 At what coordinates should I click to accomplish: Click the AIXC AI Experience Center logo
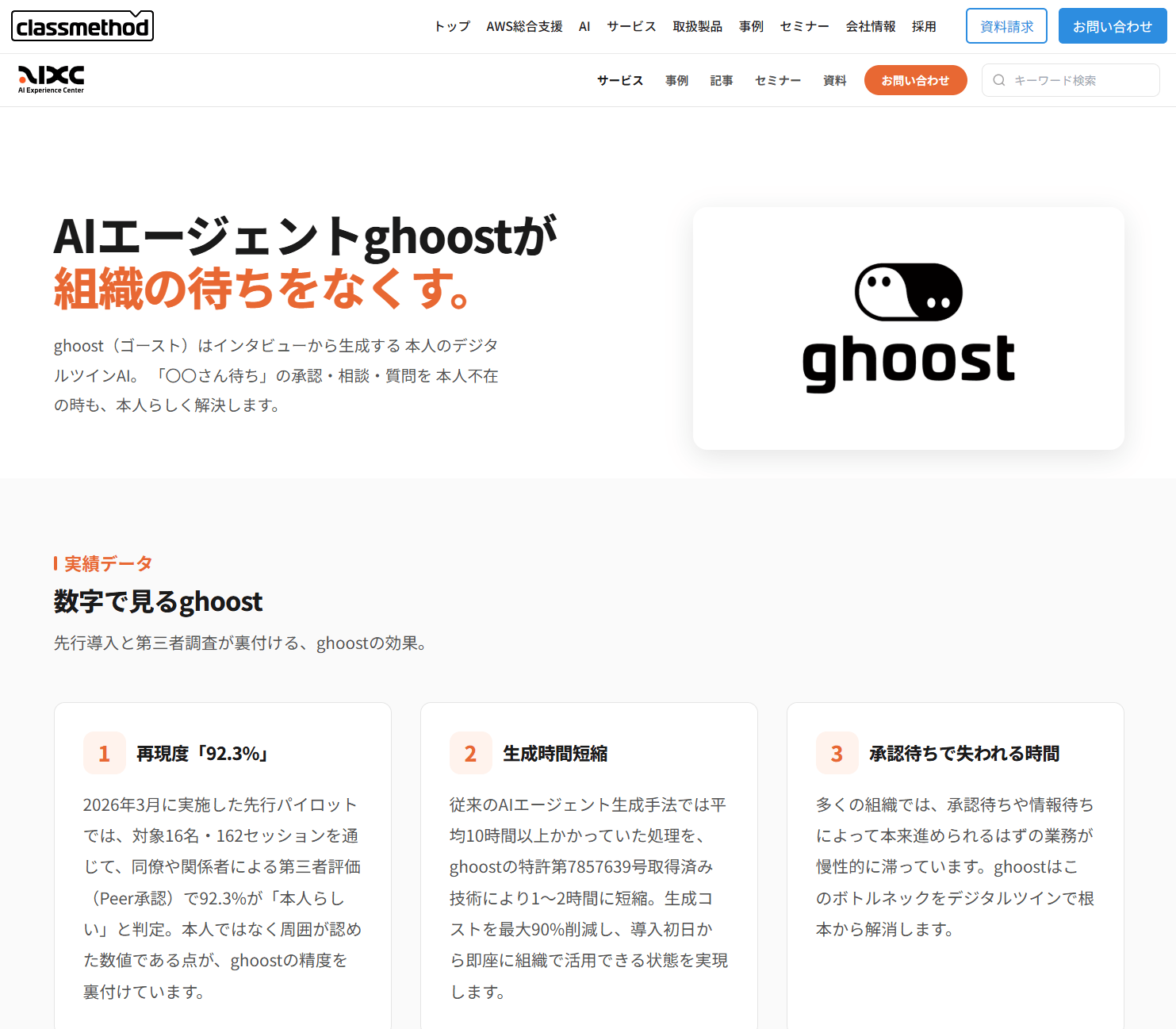52,79
